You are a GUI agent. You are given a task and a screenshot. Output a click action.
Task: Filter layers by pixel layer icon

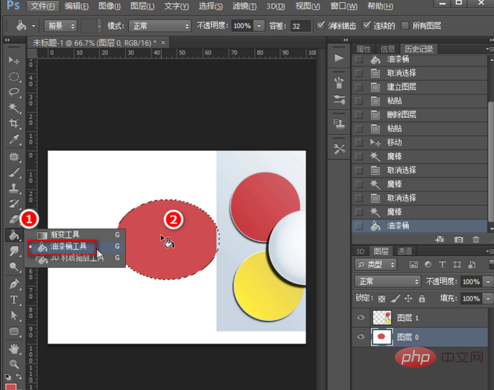[413, 265]
